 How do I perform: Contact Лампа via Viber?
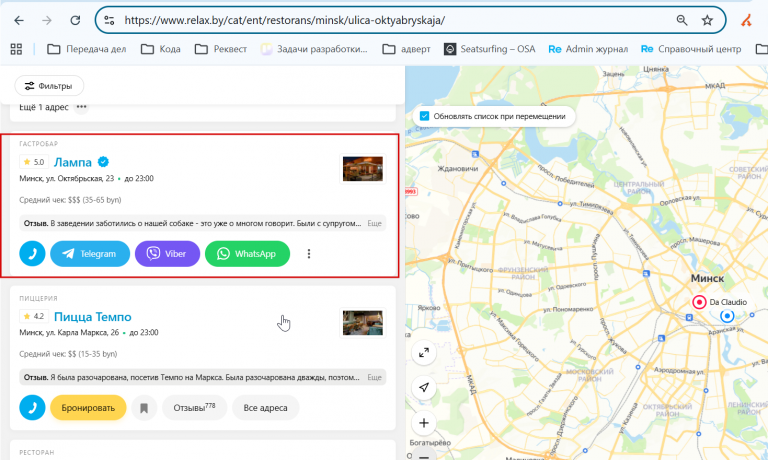168,254
